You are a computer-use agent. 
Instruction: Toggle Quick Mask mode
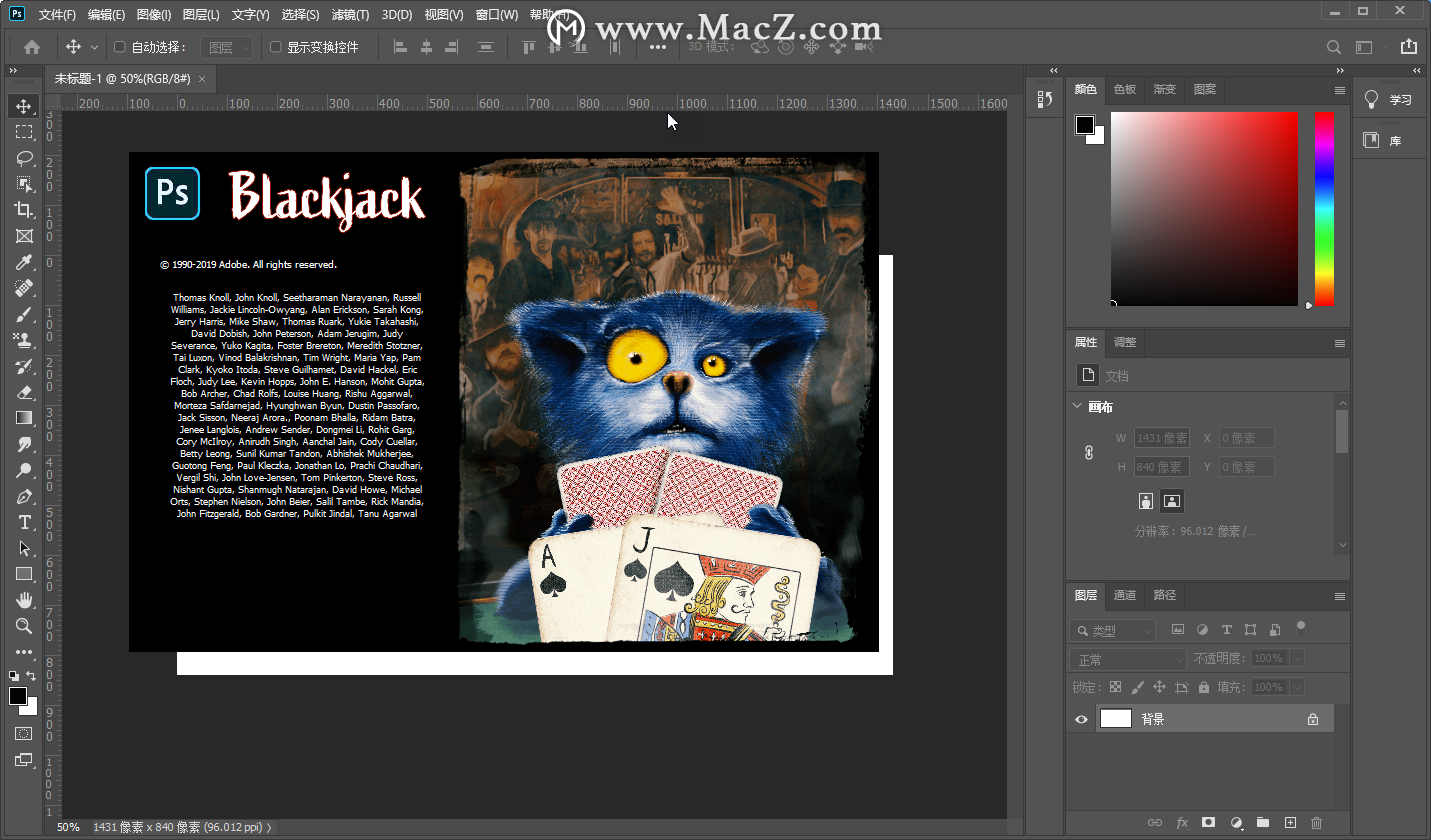click(24, 733)
